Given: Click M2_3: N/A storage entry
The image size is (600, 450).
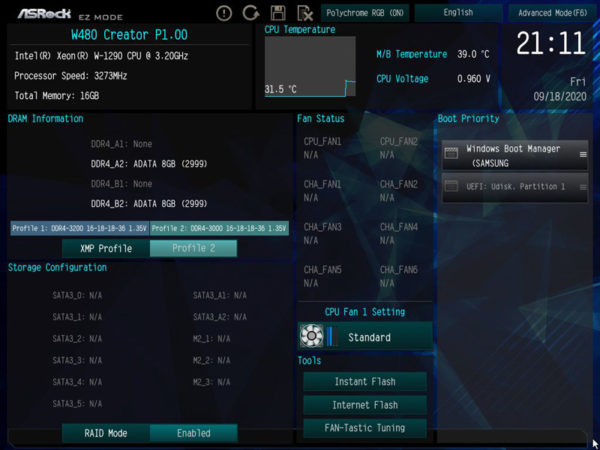Looking at the screenshot, I should point(212,382).
